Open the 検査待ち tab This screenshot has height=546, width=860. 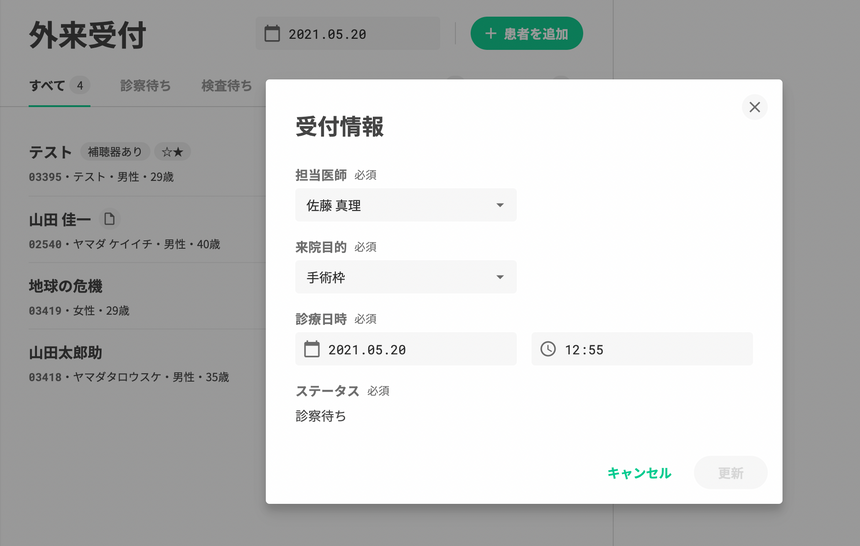(x=227, y=86)
